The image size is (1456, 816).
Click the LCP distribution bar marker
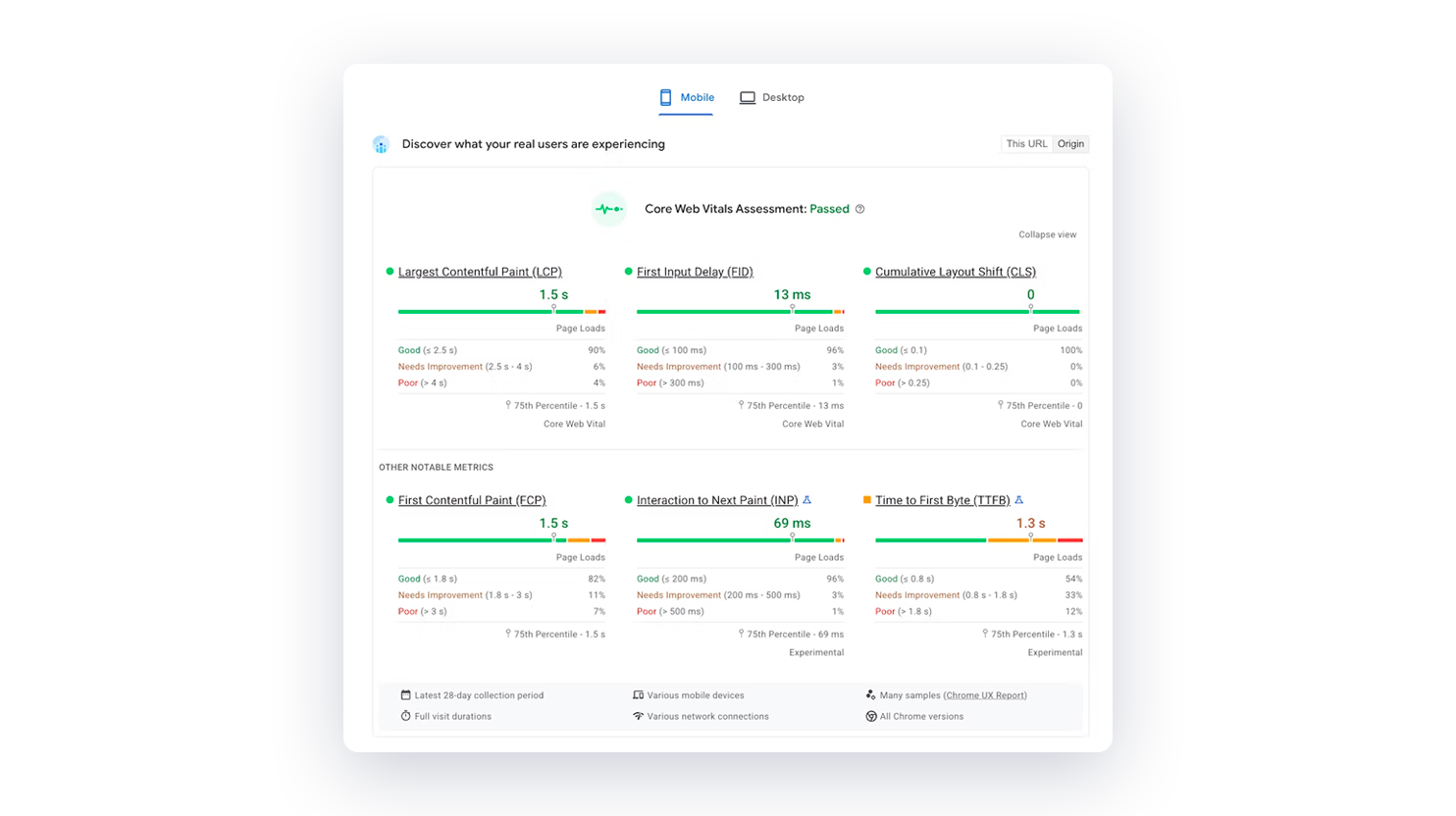pyautogui.click(x=553, y=310)
